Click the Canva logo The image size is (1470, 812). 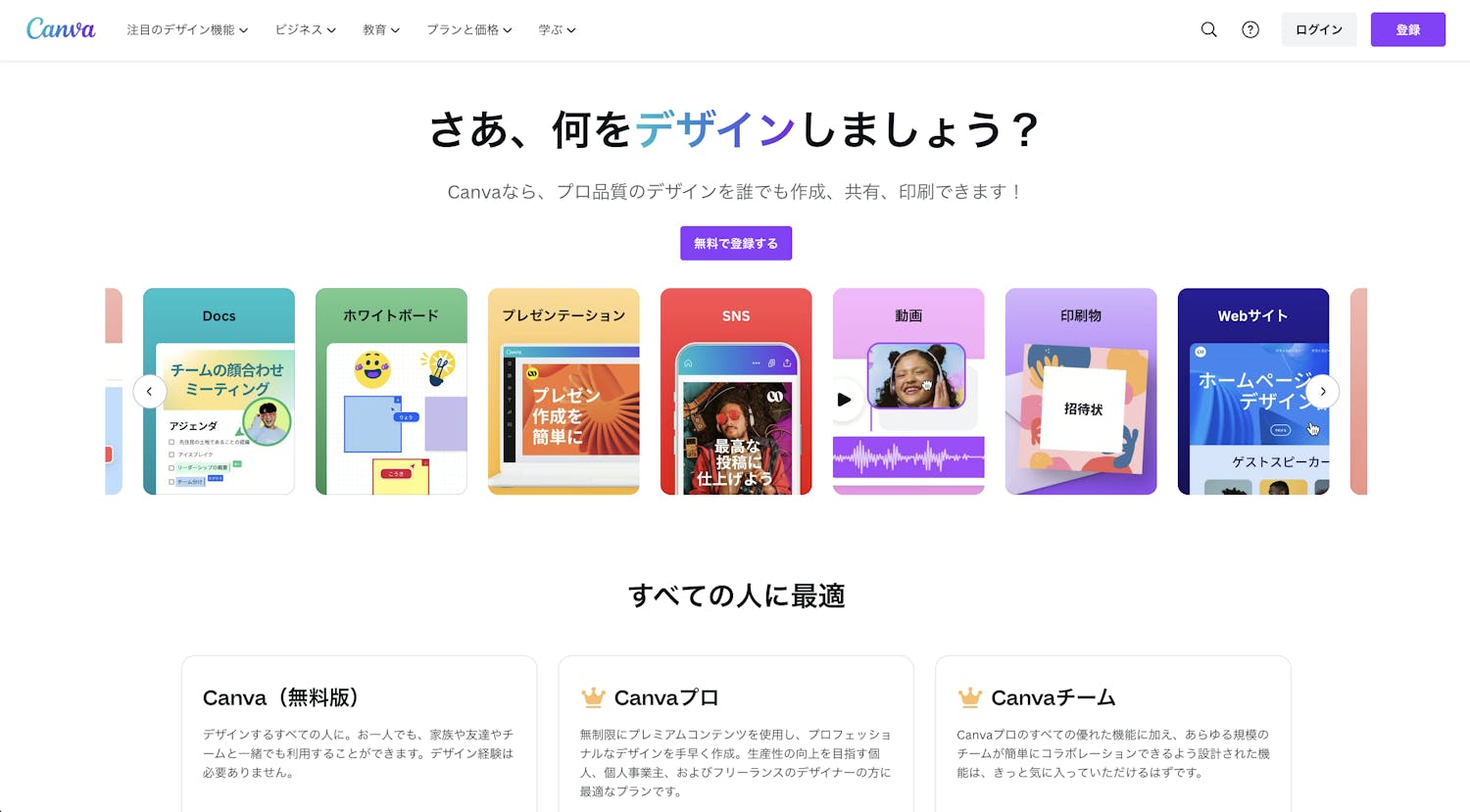click(x=61, y=29)
